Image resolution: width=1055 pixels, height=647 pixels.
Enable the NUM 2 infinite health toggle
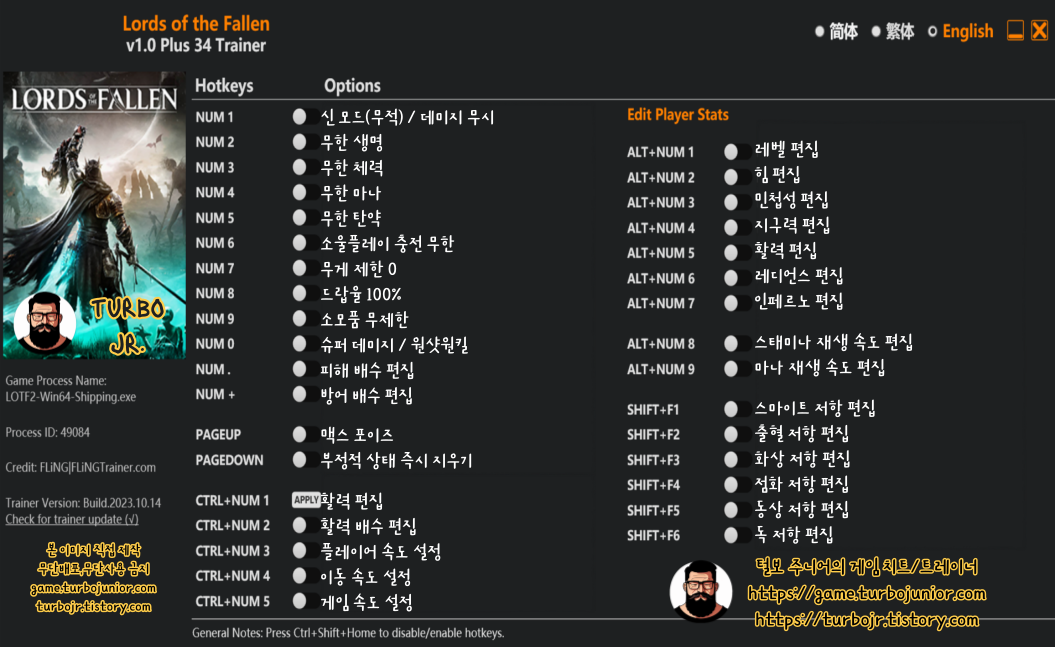pyautogui.click(x=305, y=142)
